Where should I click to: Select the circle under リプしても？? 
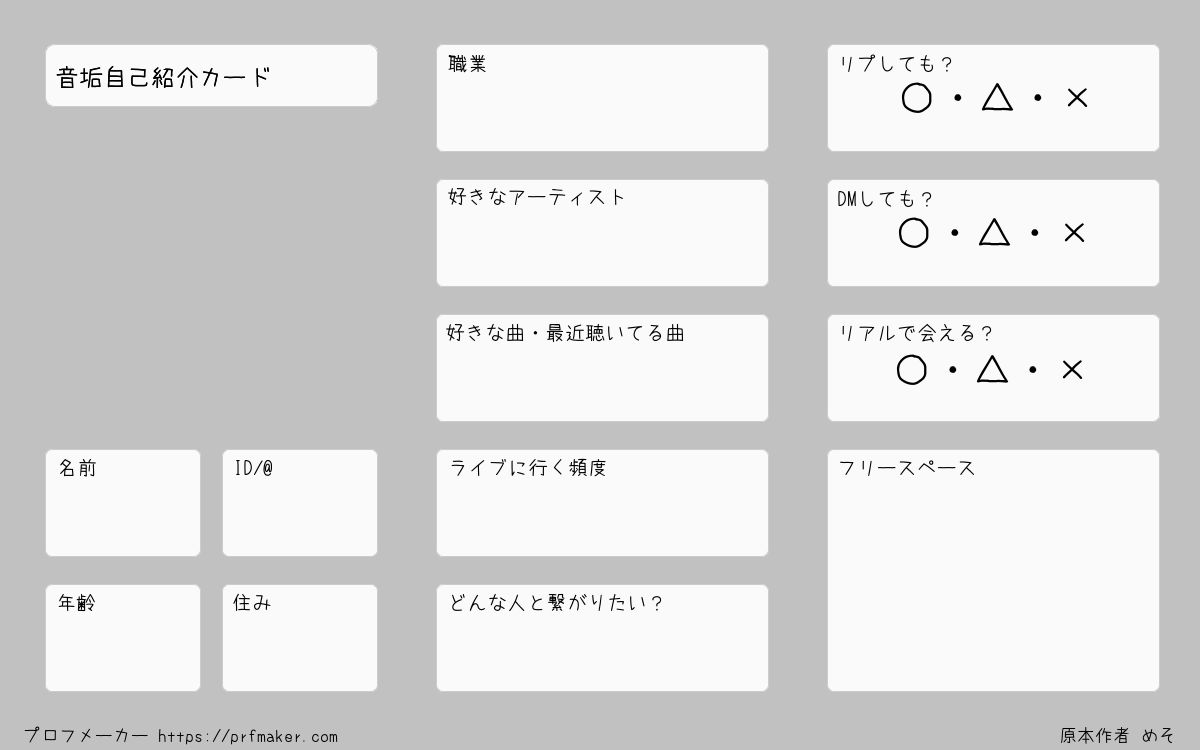tap(917, 98)
